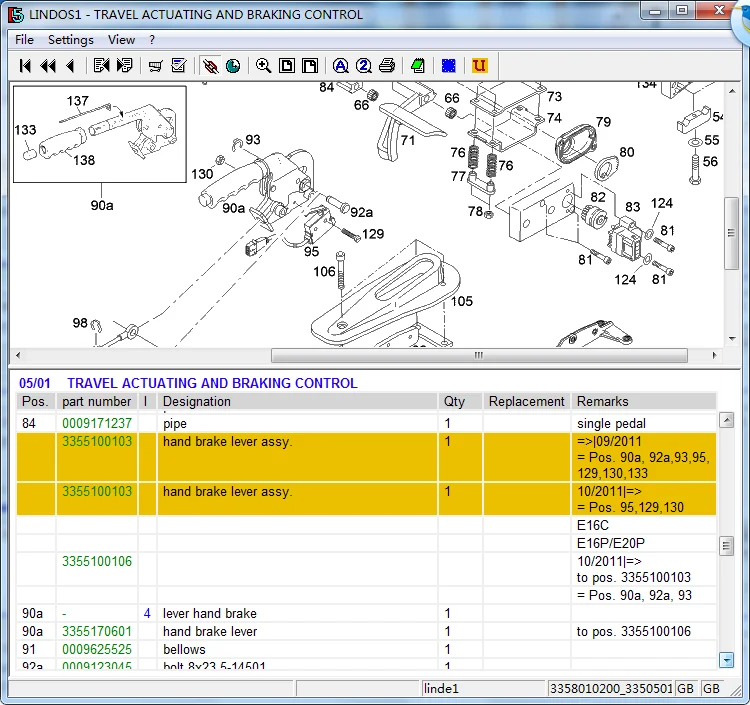Click the second page-fit view icon
This screenshot has width=750, height=705.
coord(310,66)
